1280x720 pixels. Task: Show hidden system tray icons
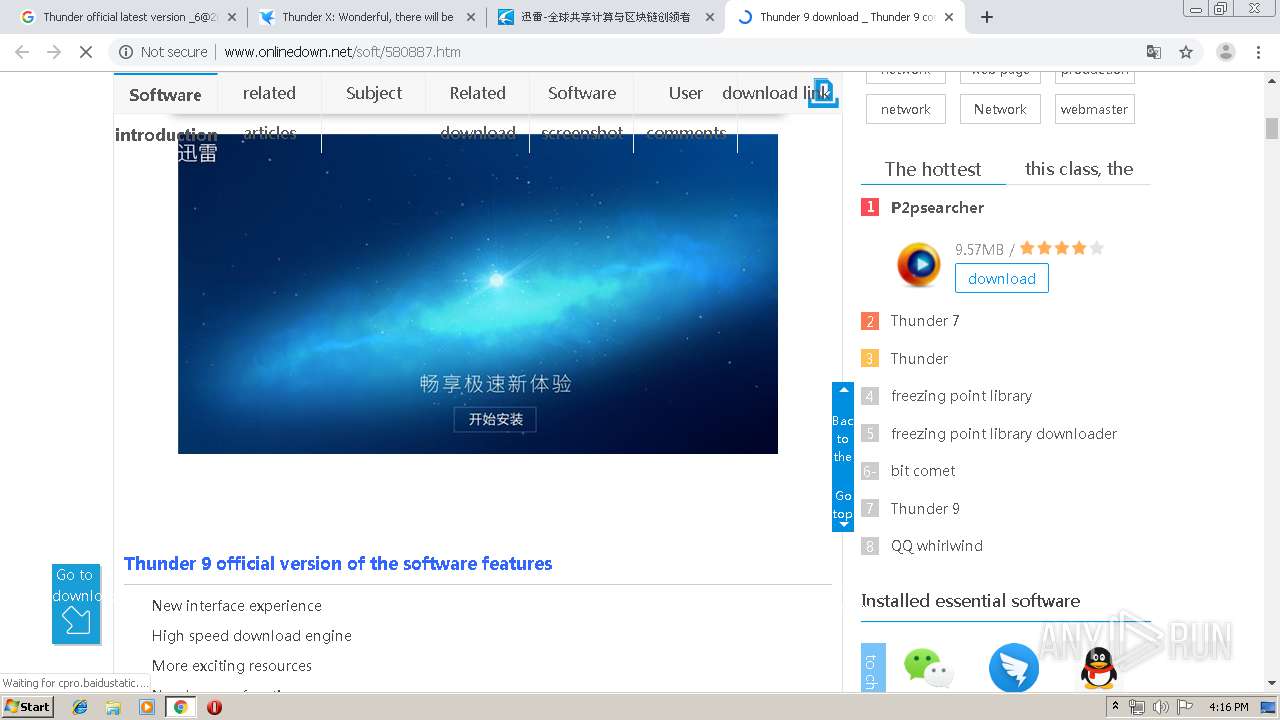[x=1116, y=707]
